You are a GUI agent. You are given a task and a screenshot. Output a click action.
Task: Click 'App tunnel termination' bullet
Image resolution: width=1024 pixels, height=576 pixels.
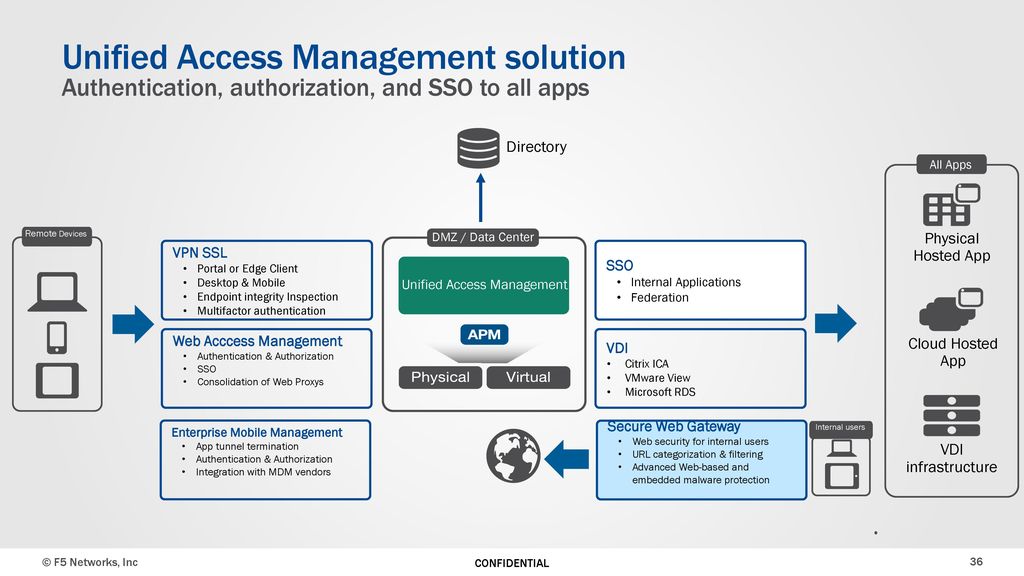(247, 447)
